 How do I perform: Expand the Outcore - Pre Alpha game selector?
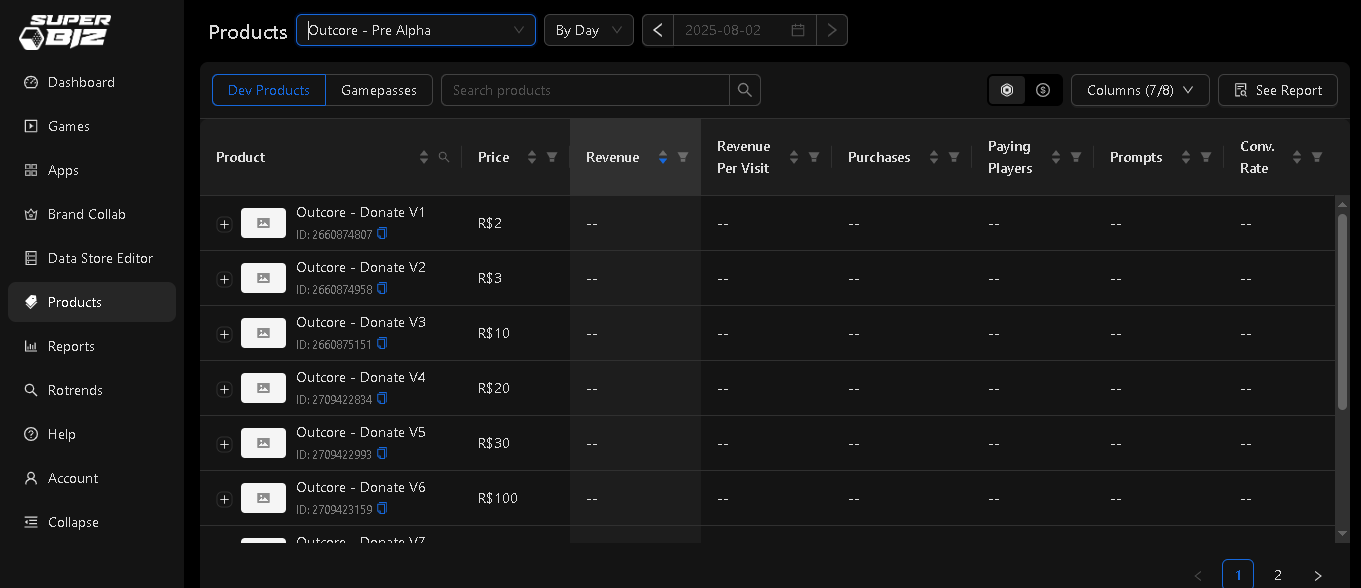[x=415, y=30]
